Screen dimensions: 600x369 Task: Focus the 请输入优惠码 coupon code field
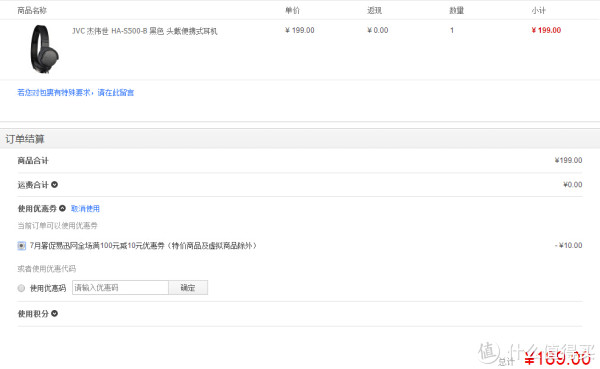tap(121, 288)
